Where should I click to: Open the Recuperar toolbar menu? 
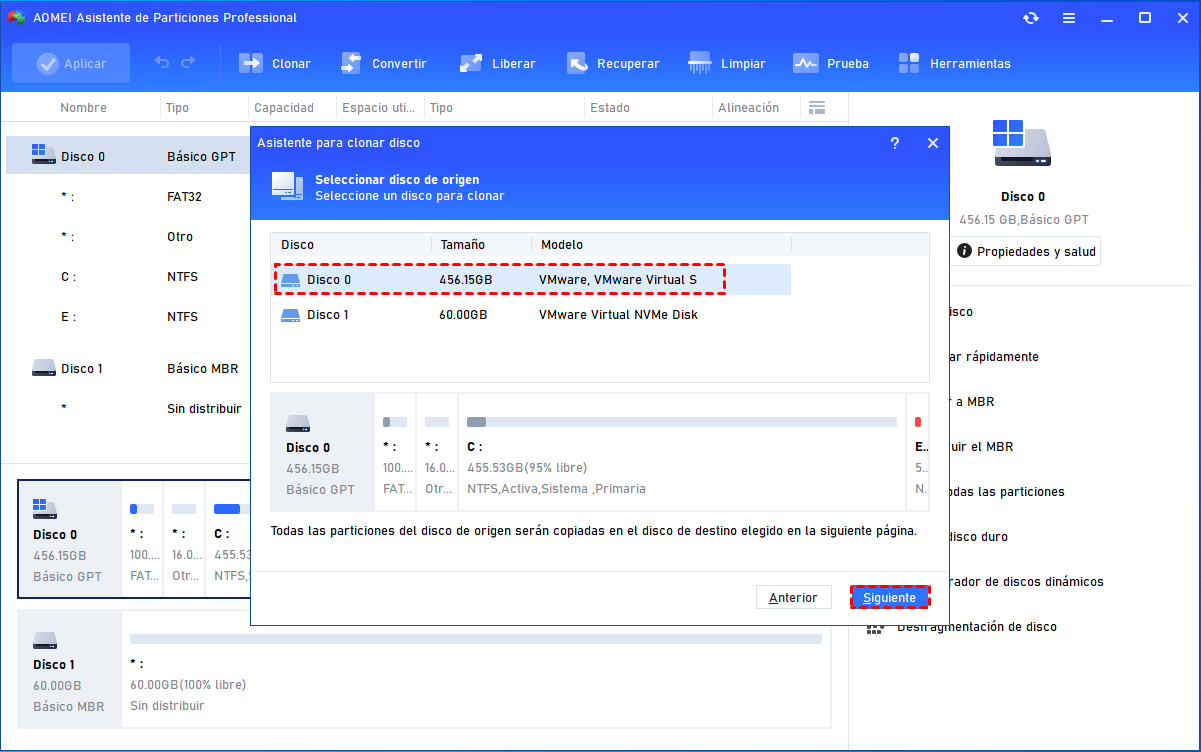[614, 63]
